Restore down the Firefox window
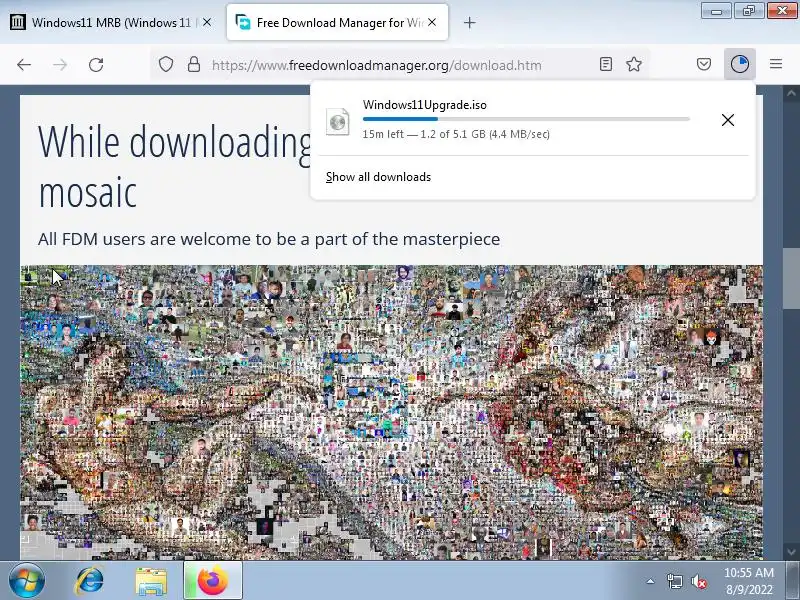Viewport: 800px width, 600px height. point(749,11)
